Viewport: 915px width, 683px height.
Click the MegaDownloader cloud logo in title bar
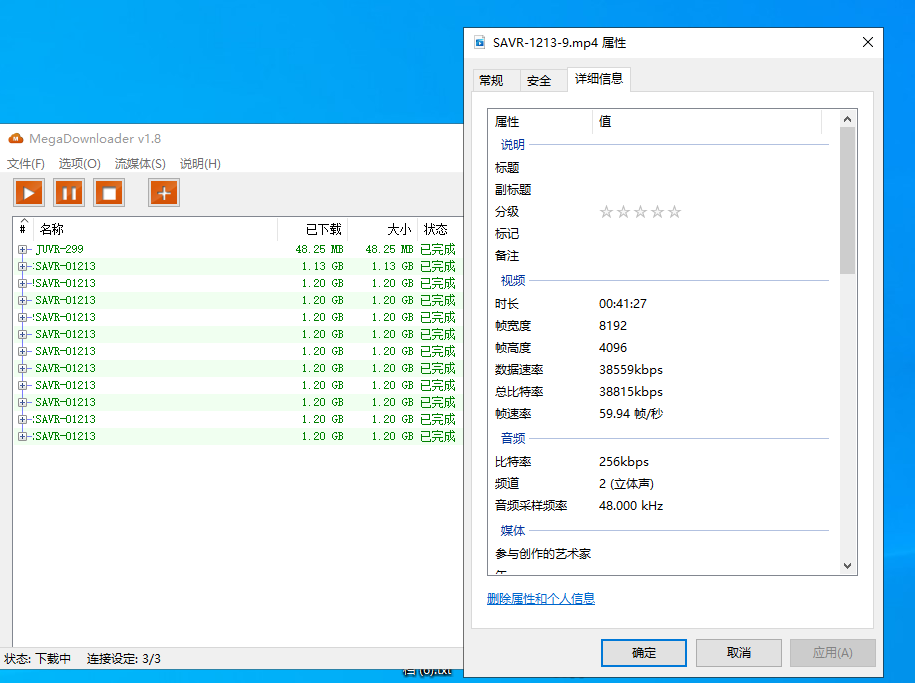(16, 138)
